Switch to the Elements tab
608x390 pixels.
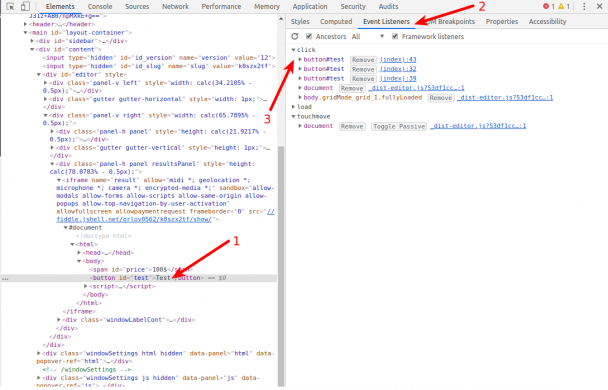(60, 6)
